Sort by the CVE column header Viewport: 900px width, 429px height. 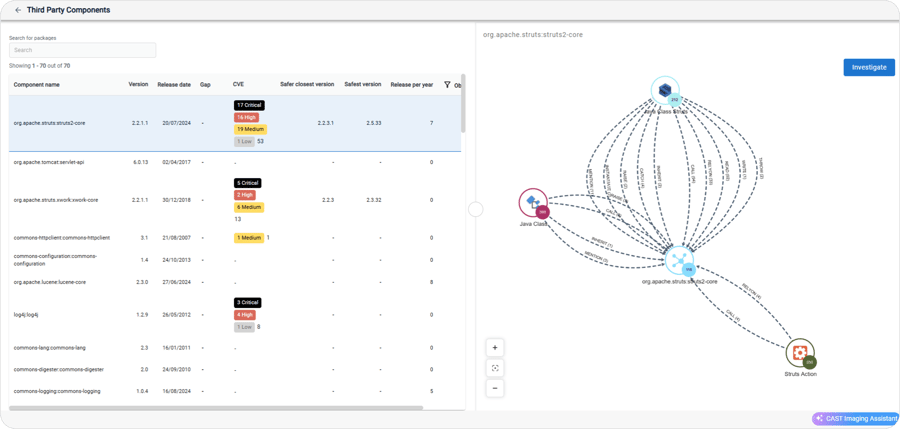point(238,85)
